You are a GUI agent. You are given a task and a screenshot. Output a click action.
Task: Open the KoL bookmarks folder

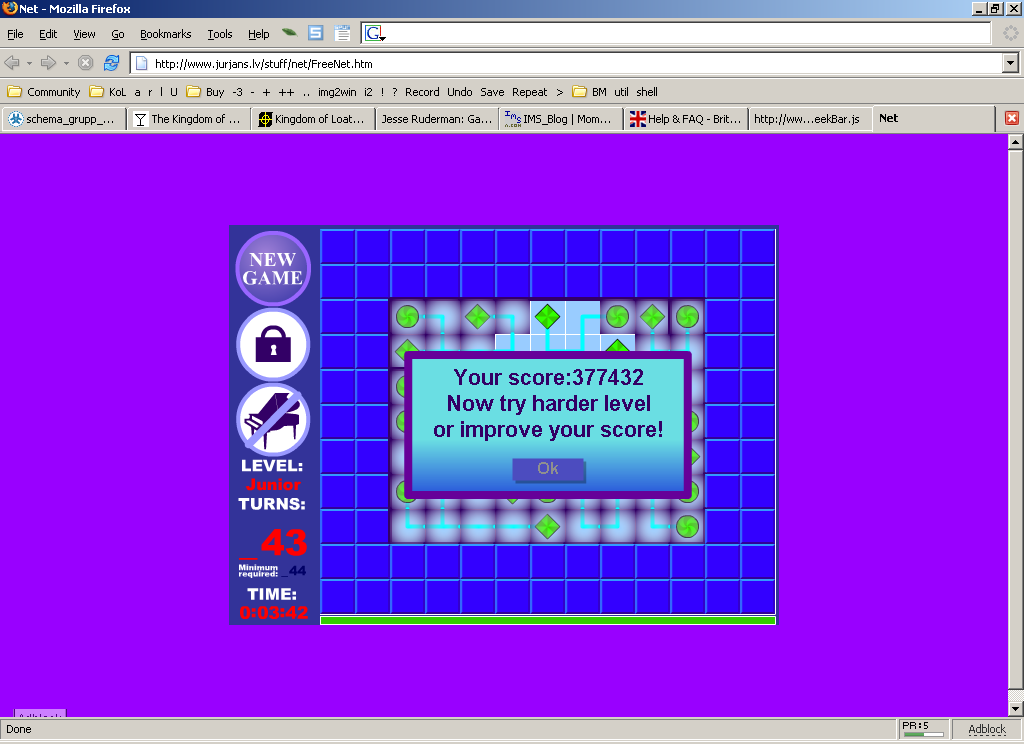click(x=108, y=92)
